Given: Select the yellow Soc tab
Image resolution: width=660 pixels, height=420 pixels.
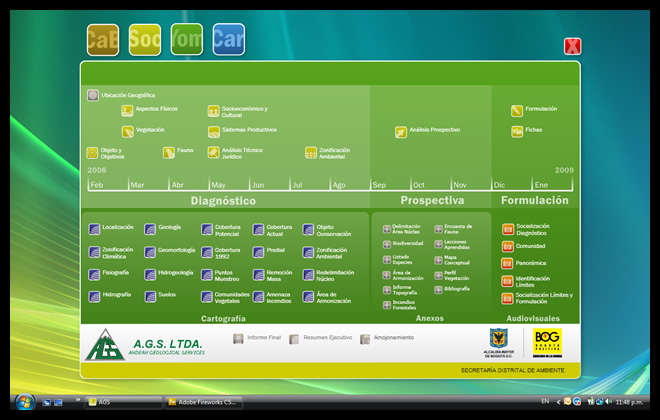Looking at the screenshot, I should pyautogui.click(x=144, y=40).
